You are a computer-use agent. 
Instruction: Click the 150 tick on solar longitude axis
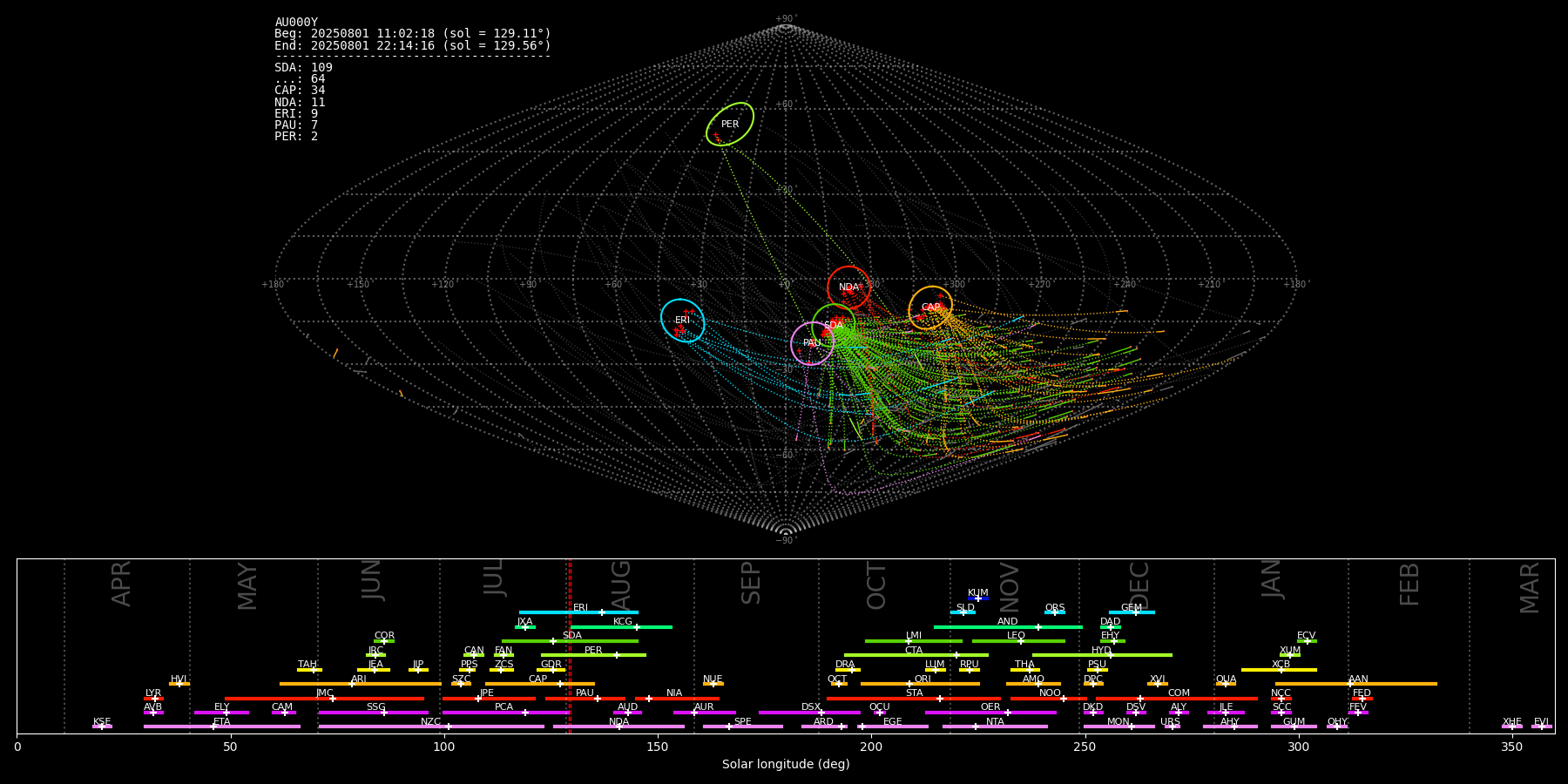click(658, 747)
